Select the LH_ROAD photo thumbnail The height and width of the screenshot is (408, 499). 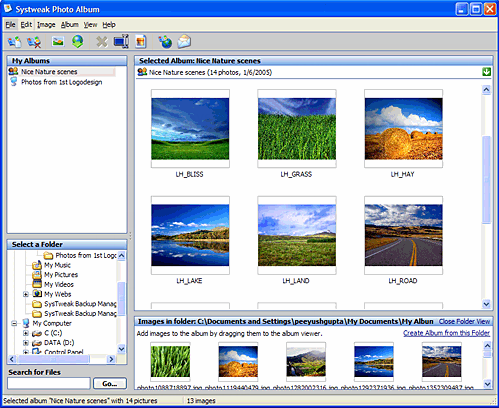403,235
